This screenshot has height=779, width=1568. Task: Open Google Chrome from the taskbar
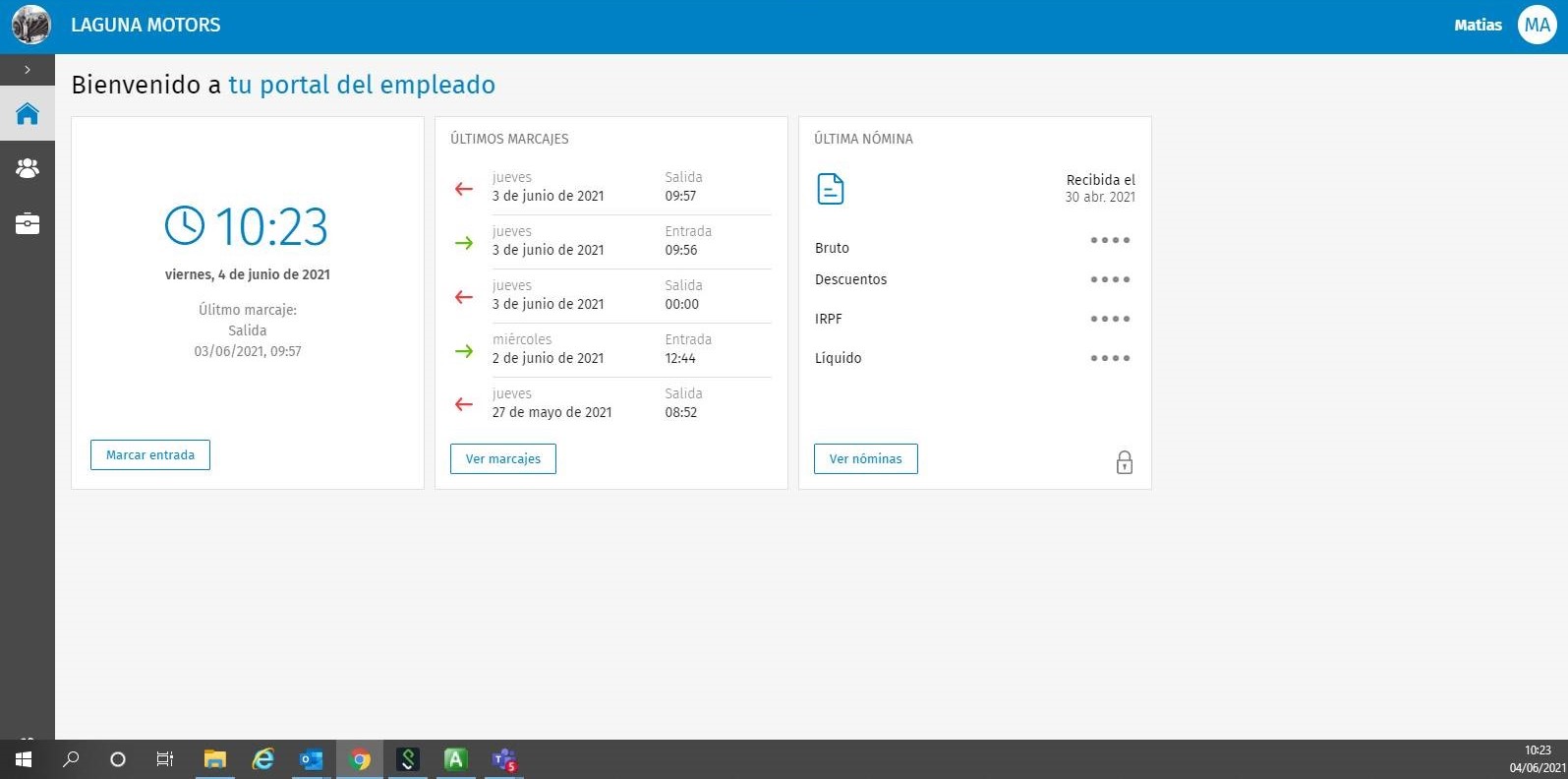coord(360,759)
